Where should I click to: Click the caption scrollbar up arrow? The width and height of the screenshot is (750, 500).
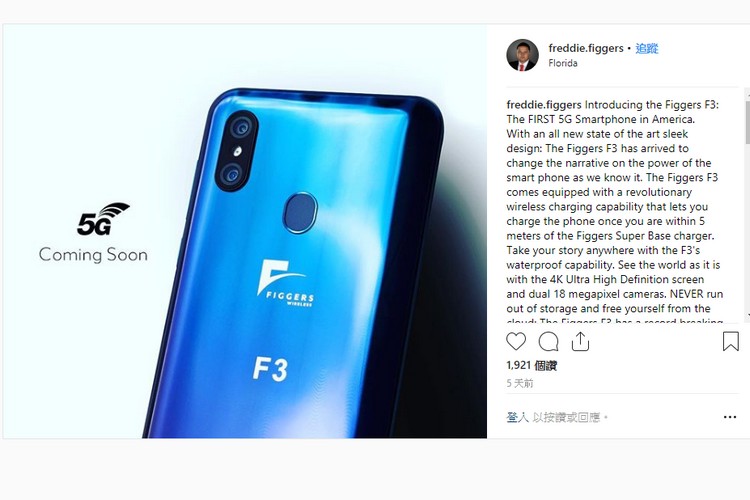point(747,95)
